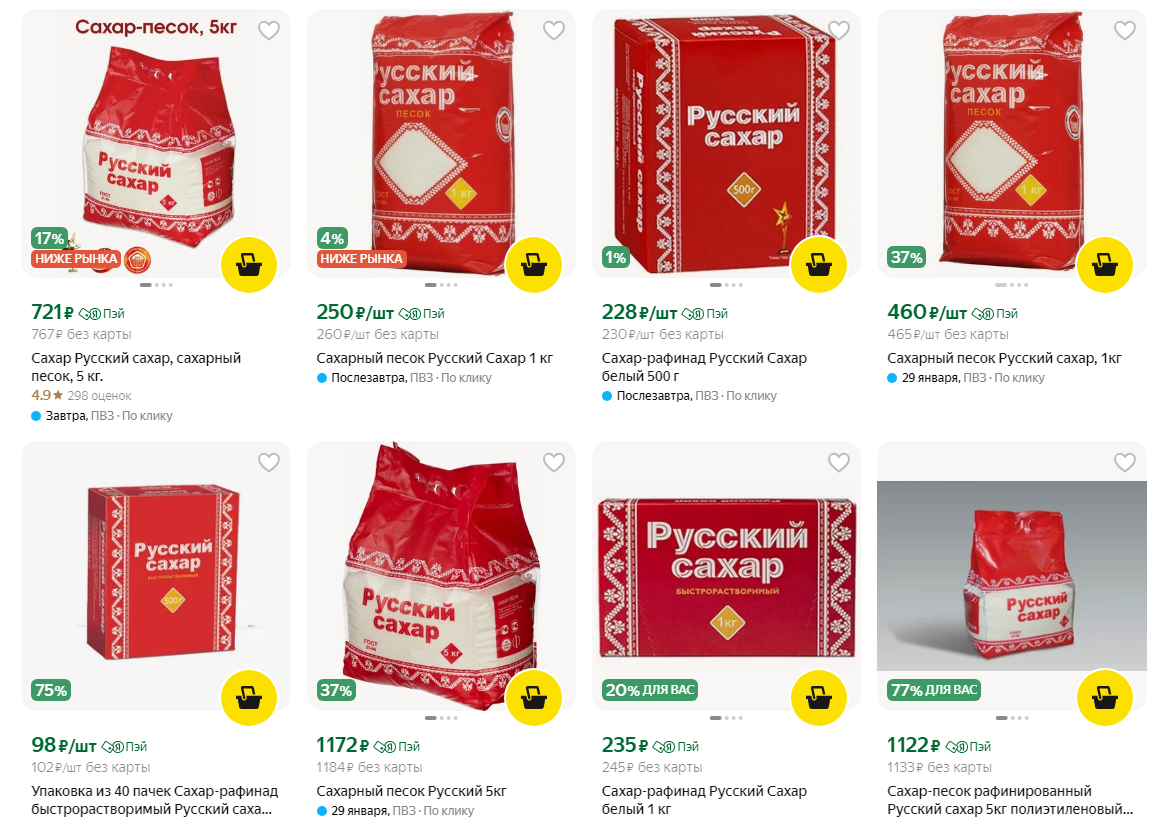The image size is (1174, 820).
Task: Add 1172₽ Сахарный песок 5кг to cart
Action: click(534, 698)
